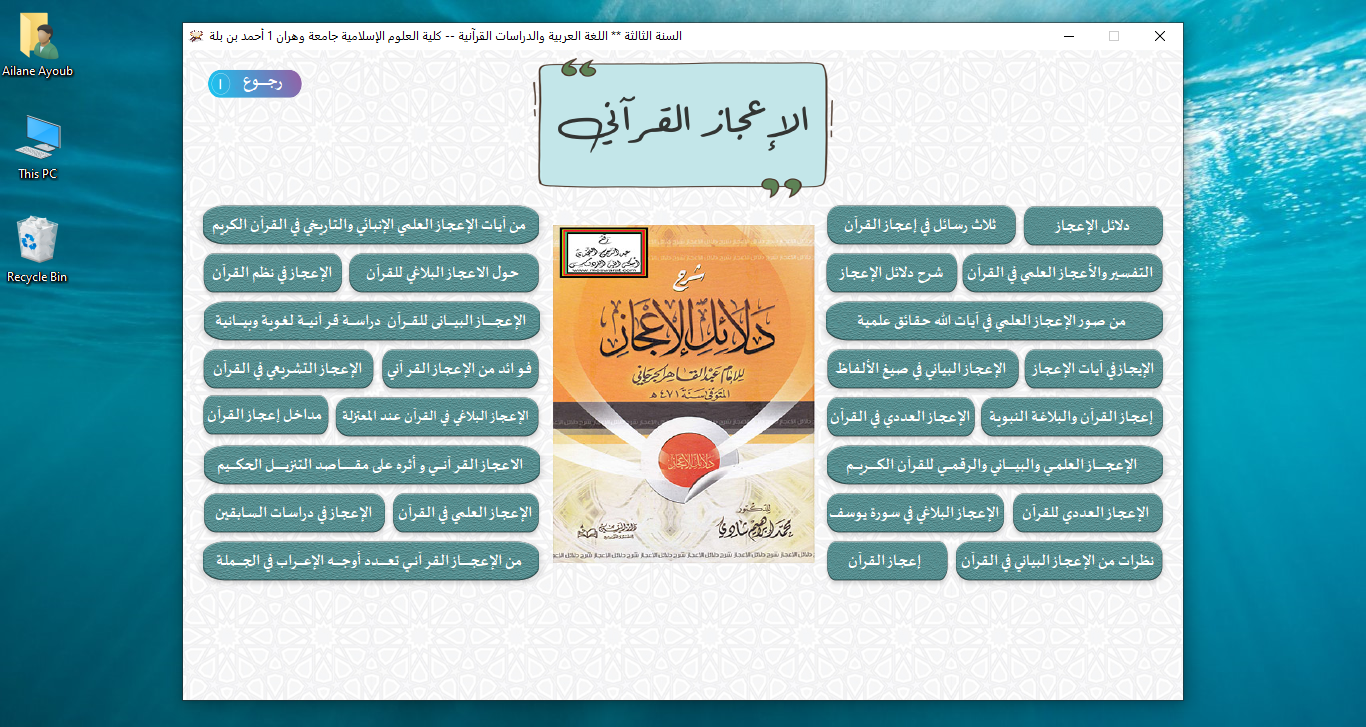
Task: Open الإعجاز التشريعي في القرآن
Action: pos(288,368)
